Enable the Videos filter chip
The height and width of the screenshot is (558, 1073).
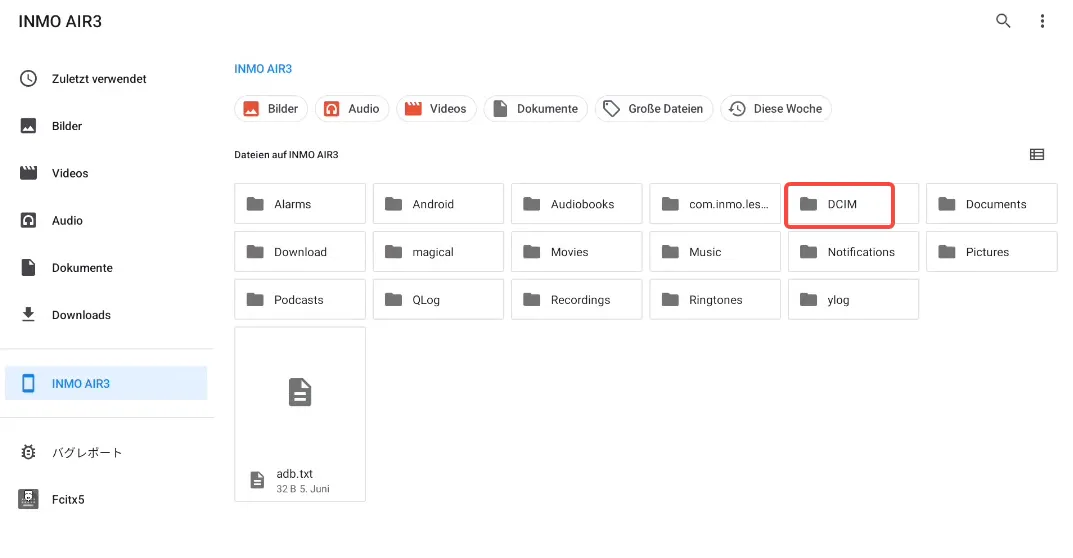(x=436, y=109)
